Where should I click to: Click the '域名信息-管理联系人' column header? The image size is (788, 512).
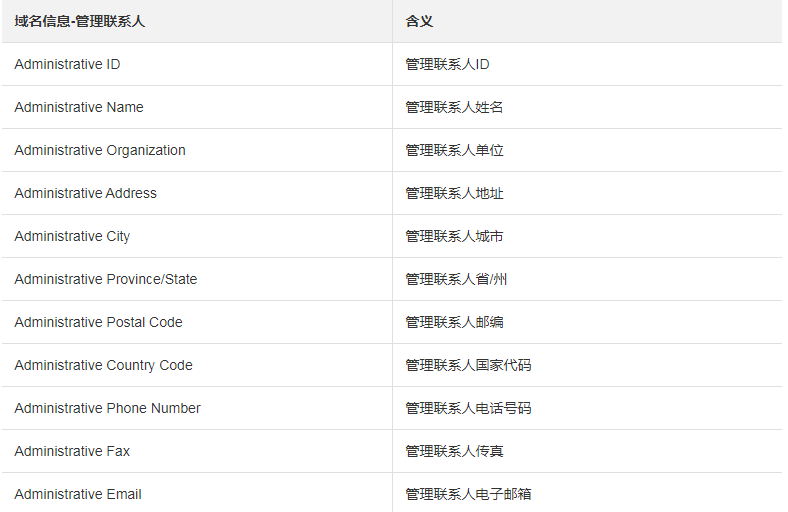click(80, 21)
